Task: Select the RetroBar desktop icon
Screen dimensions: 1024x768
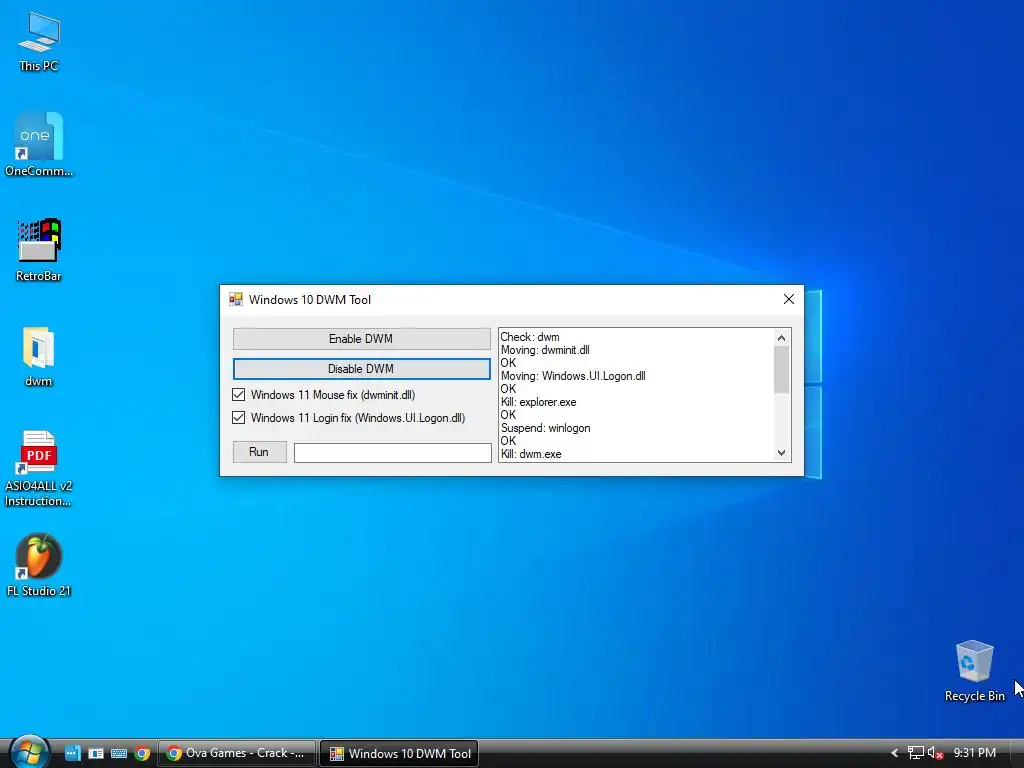Action: click(x=39, y=249)
